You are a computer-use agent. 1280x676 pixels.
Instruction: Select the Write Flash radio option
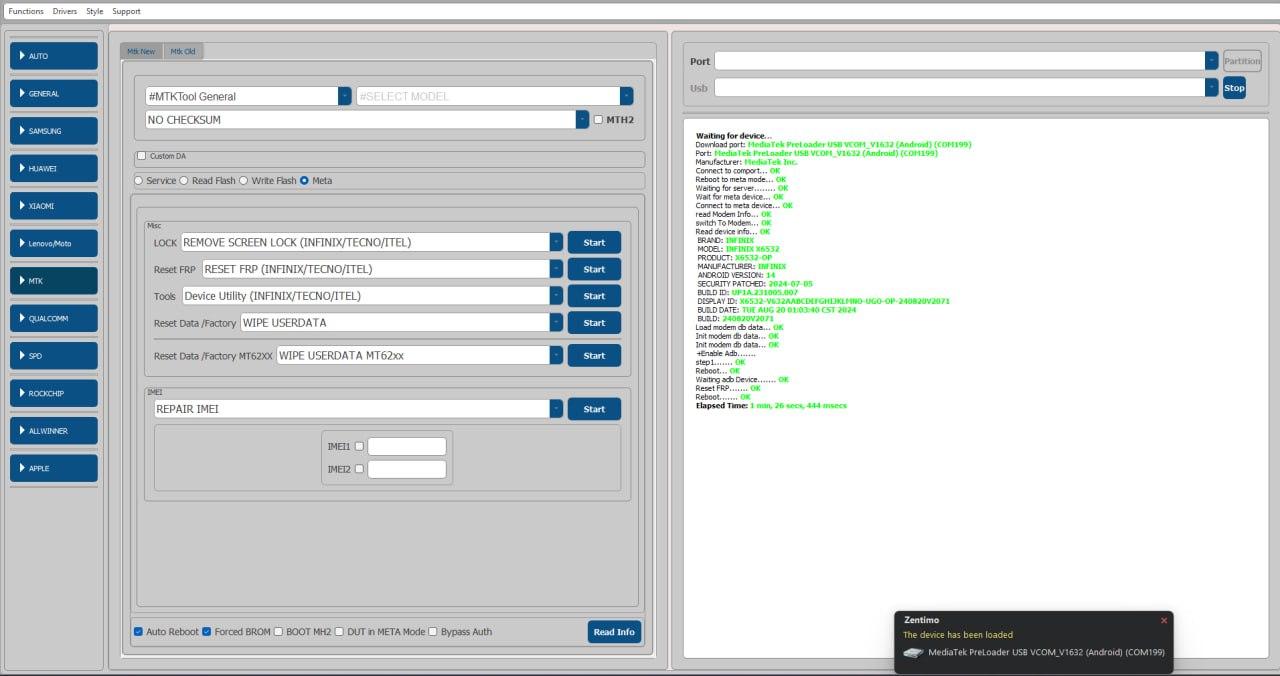coord(244,181)
